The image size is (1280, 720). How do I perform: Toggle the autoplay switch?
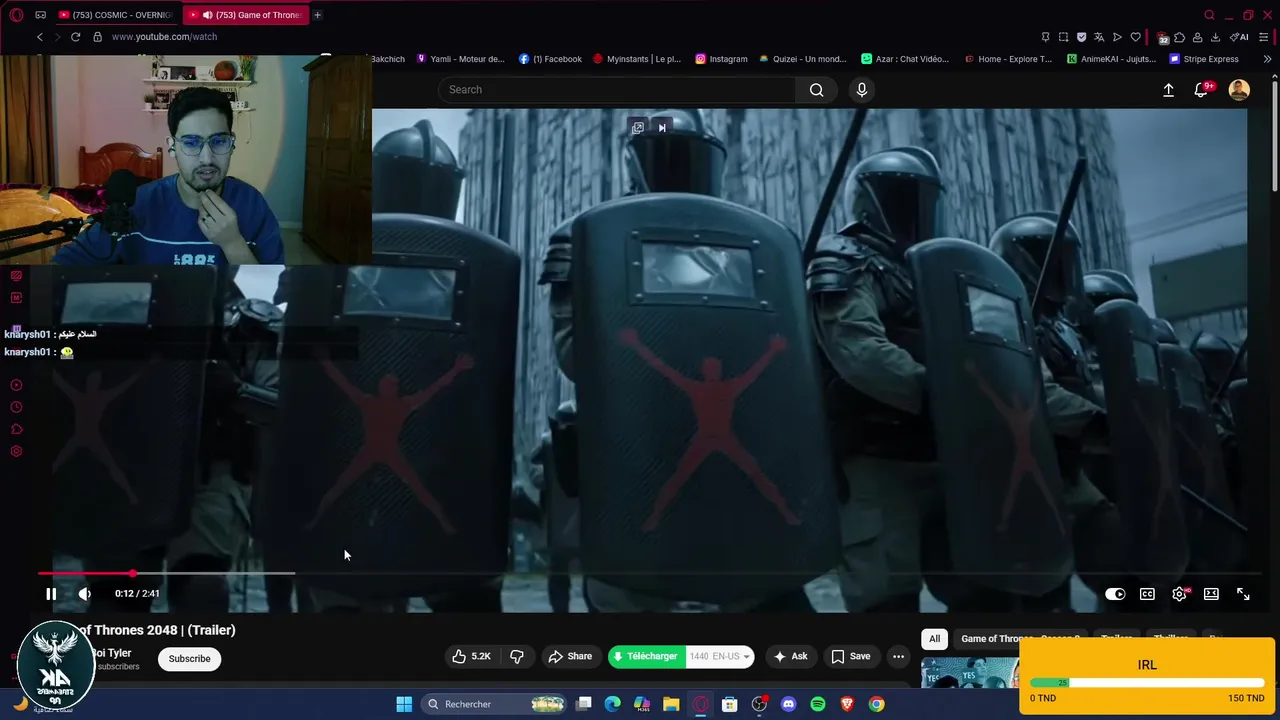point(1115,594)
